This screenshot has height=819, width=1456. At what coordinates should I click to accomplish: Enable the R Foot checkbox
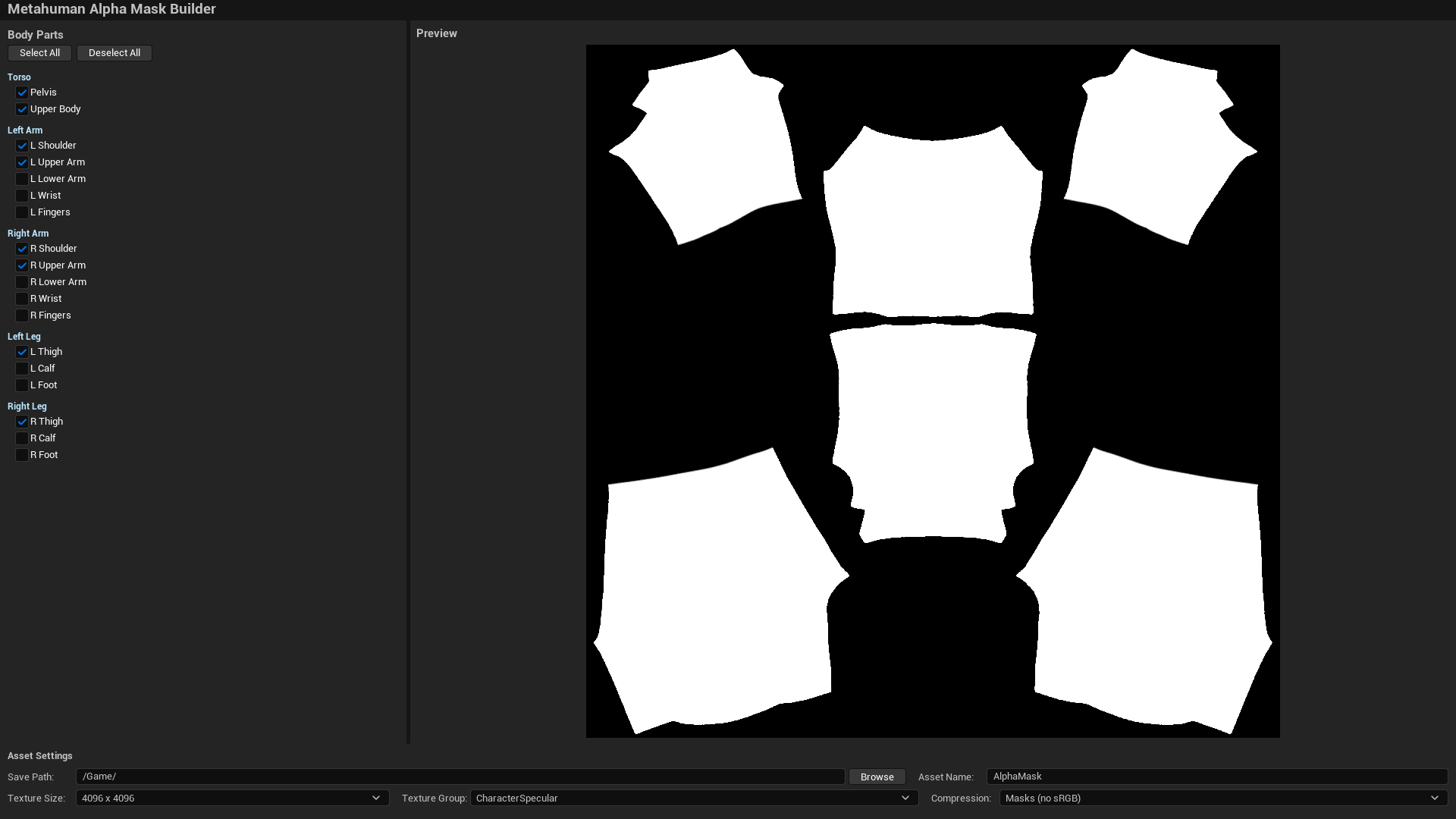click(22, 455)
